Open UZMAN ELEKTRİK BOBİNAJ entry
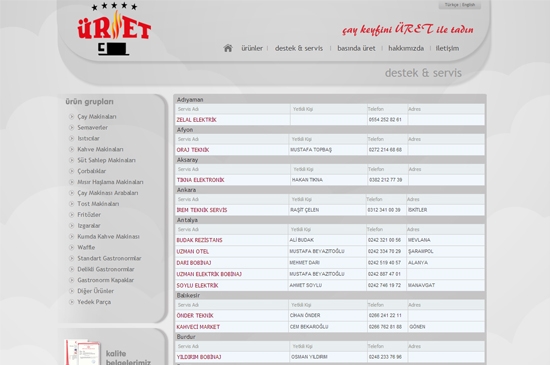 (209, 274)
